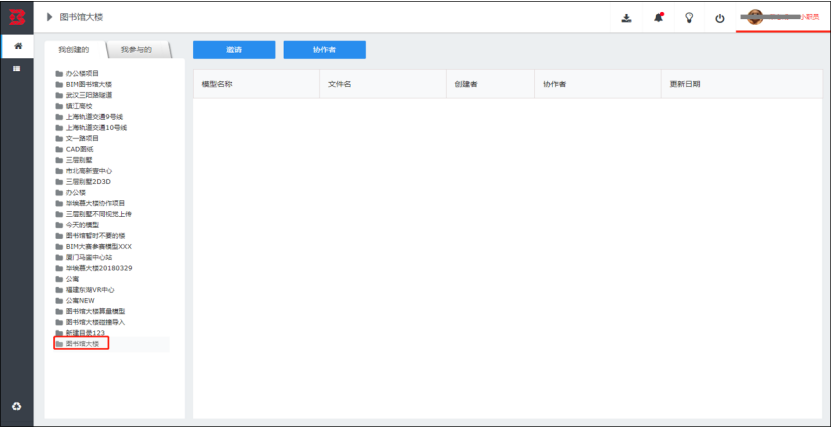Select the 镇江高校 folder

tap(74, 106)
